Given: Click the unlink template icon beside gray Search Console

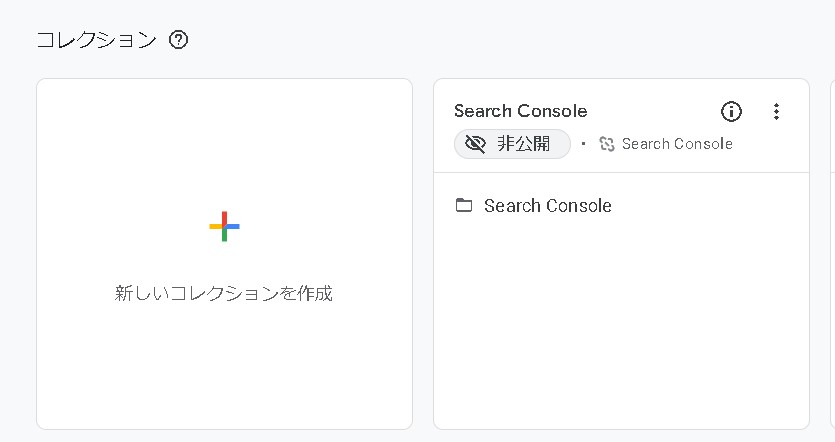Looking at the screenshot, I should (x=606, y=144).
